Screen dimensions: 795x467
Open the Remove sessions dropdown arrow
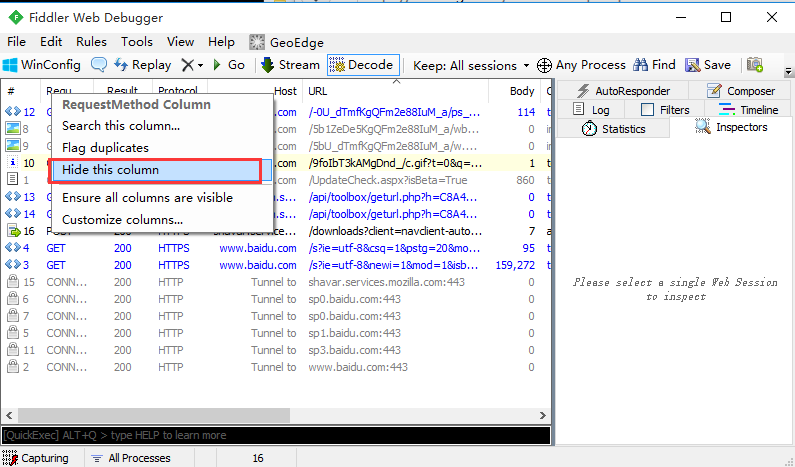[x=201, y=65]
